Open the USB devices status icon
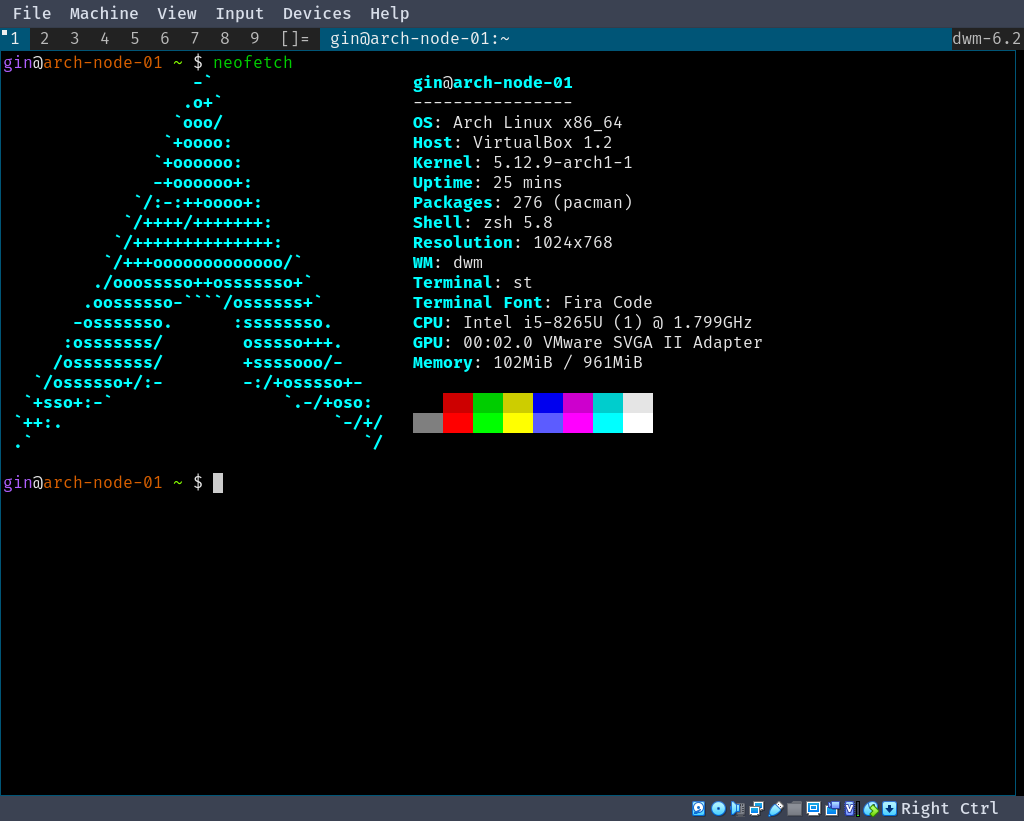Image resolution: width=1024 pixels, height=821 pixels. 776,808
